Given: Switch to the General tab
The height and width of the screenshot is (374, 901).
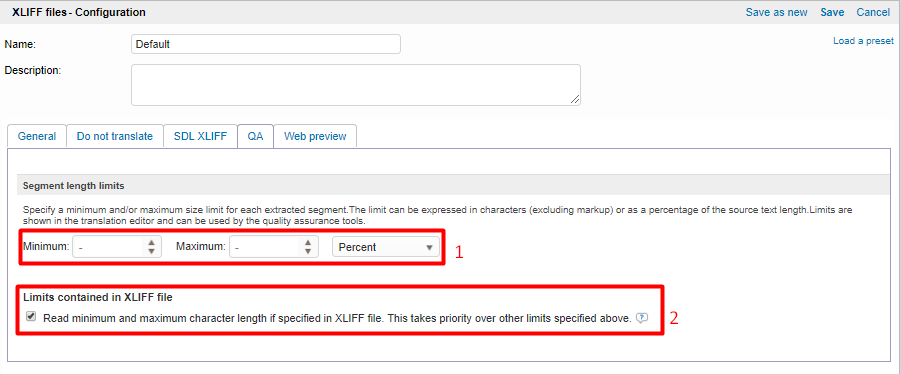Looking at the screenshot, I should pyautogui.click(x=37, y=136).
